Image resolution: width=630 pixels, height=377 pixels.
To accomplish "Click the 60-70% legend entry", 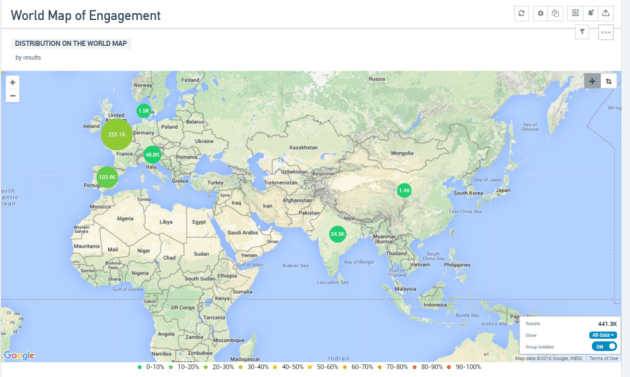I will [358, 367].
